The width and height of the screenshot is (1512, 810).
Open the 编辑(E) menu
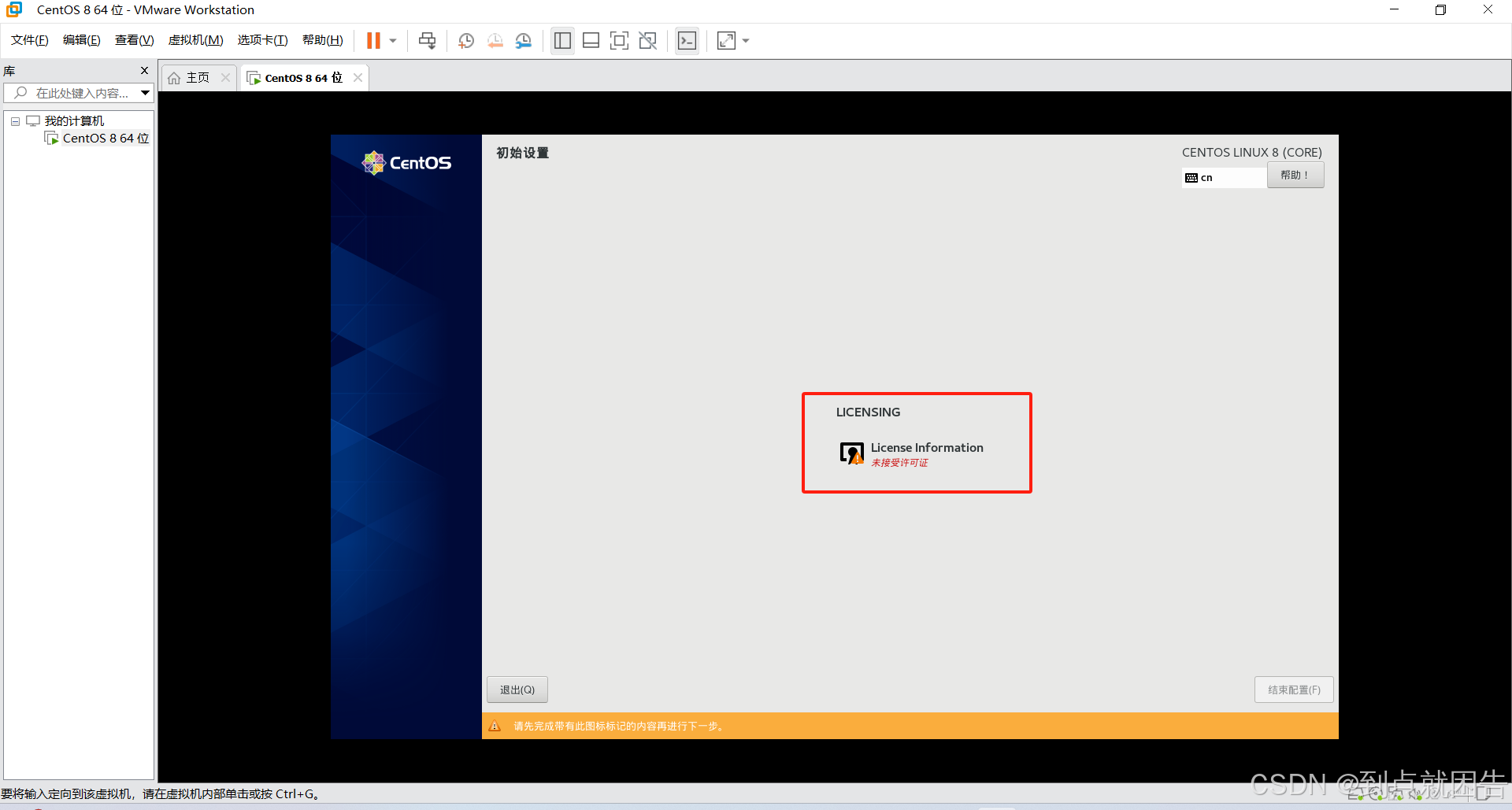(81, 40)
